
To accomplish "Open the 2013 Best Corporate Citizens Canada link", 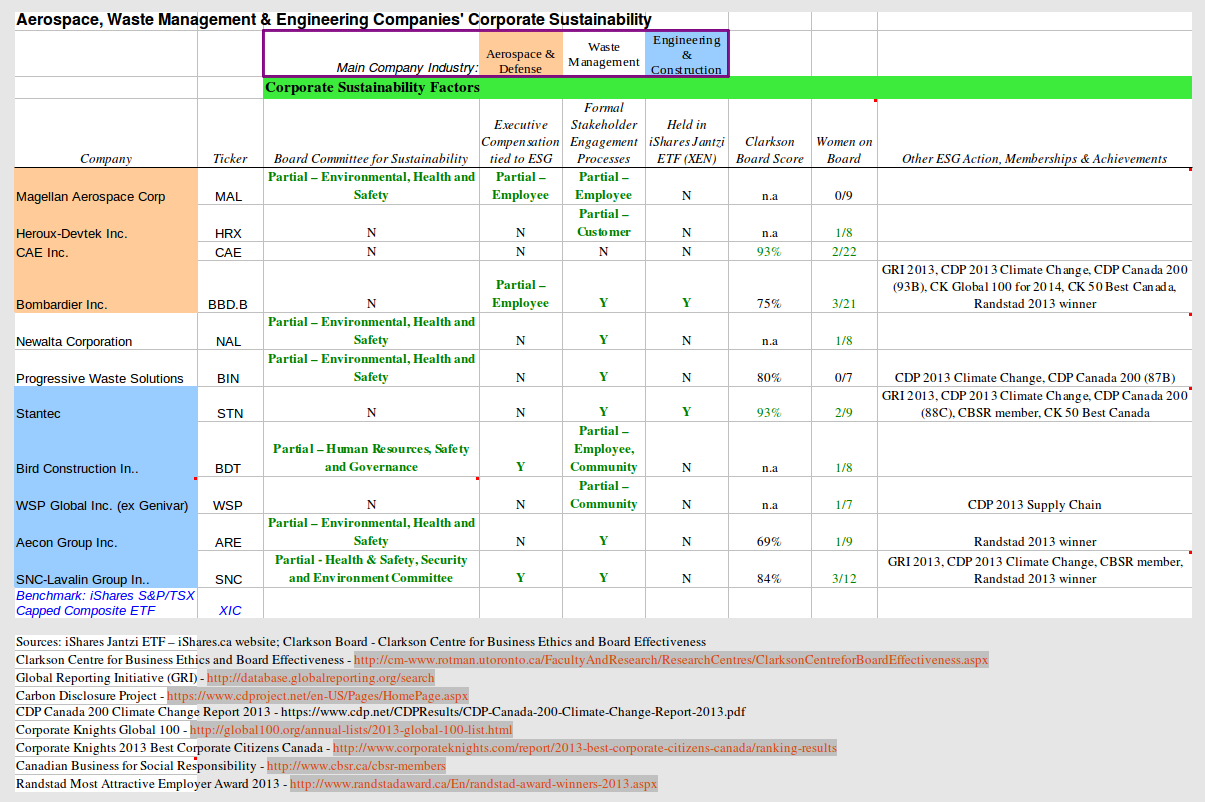I will [x=585, y=748].
